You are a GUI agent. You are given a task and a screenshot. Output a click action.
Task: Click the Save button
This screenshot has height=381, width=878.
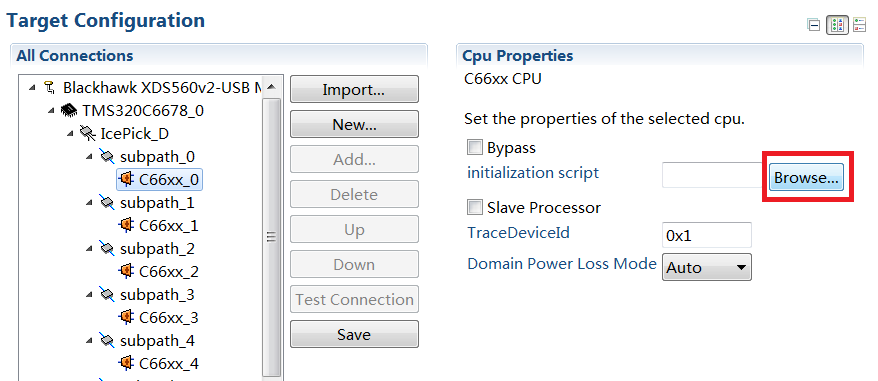click(x=354, y=334)
